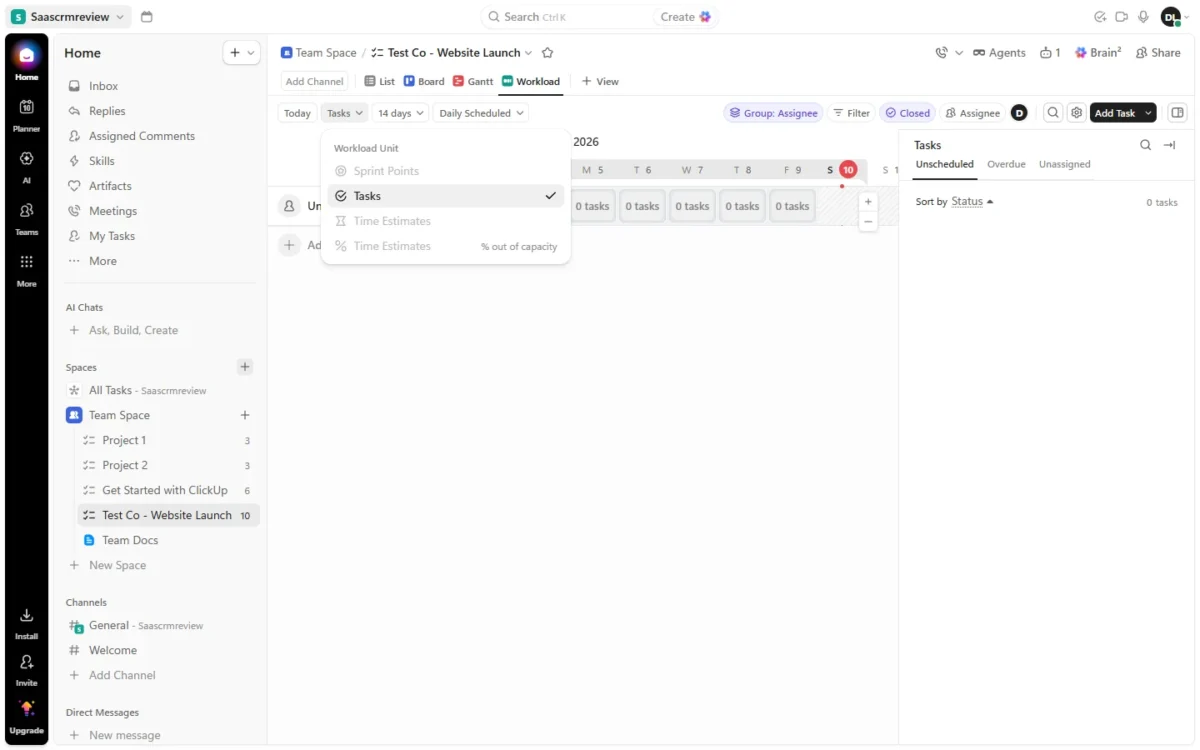Click the Today button
Screen dimensions: 1200x750
coord(297,113)
